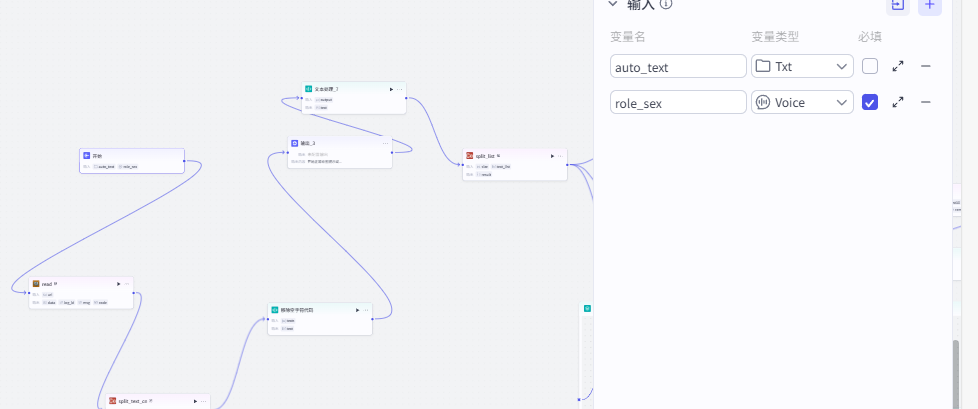The width and height of the screenshot is (978, 409).
Task: Run the split_list node
Action: click(551, 156)
